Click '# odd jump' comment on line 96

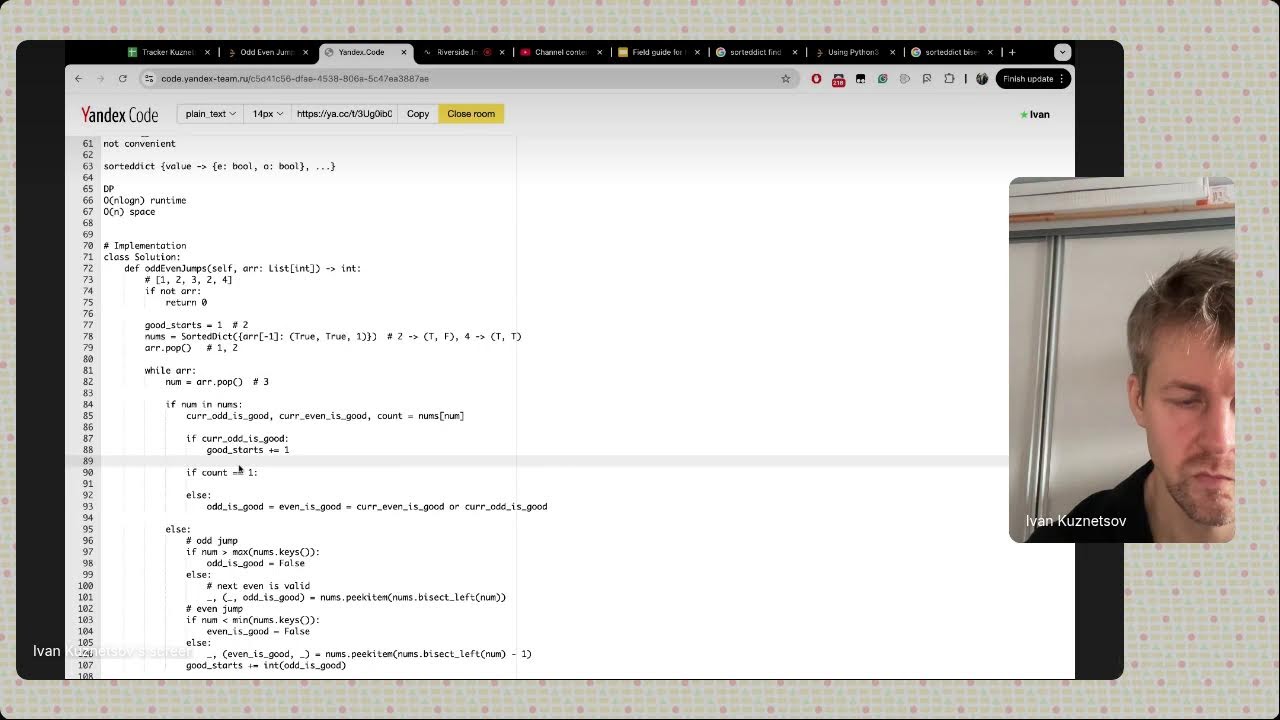click(x=212, y=541)
